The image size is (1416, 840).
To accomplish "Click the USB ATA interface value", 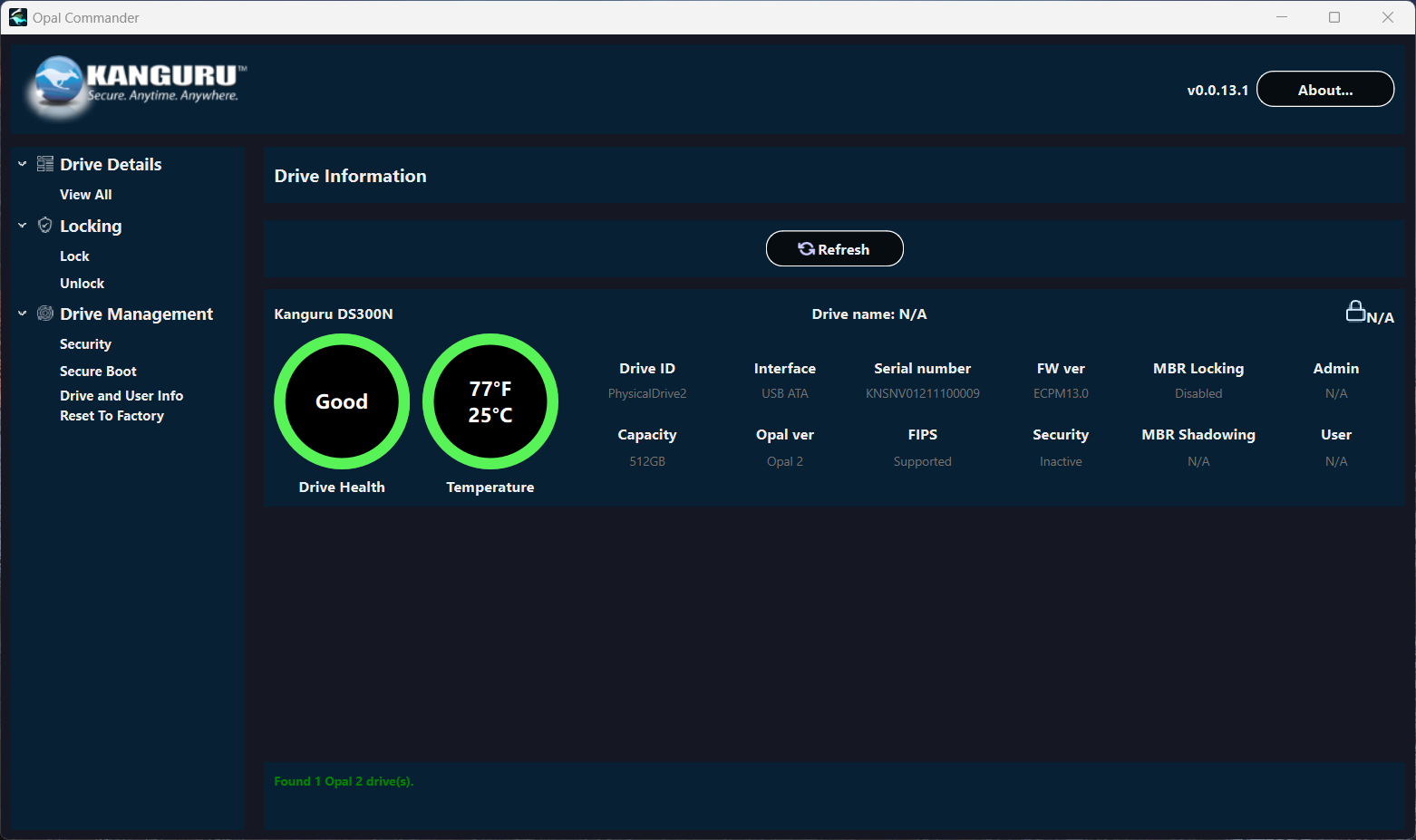I will [x=785, y=393].
